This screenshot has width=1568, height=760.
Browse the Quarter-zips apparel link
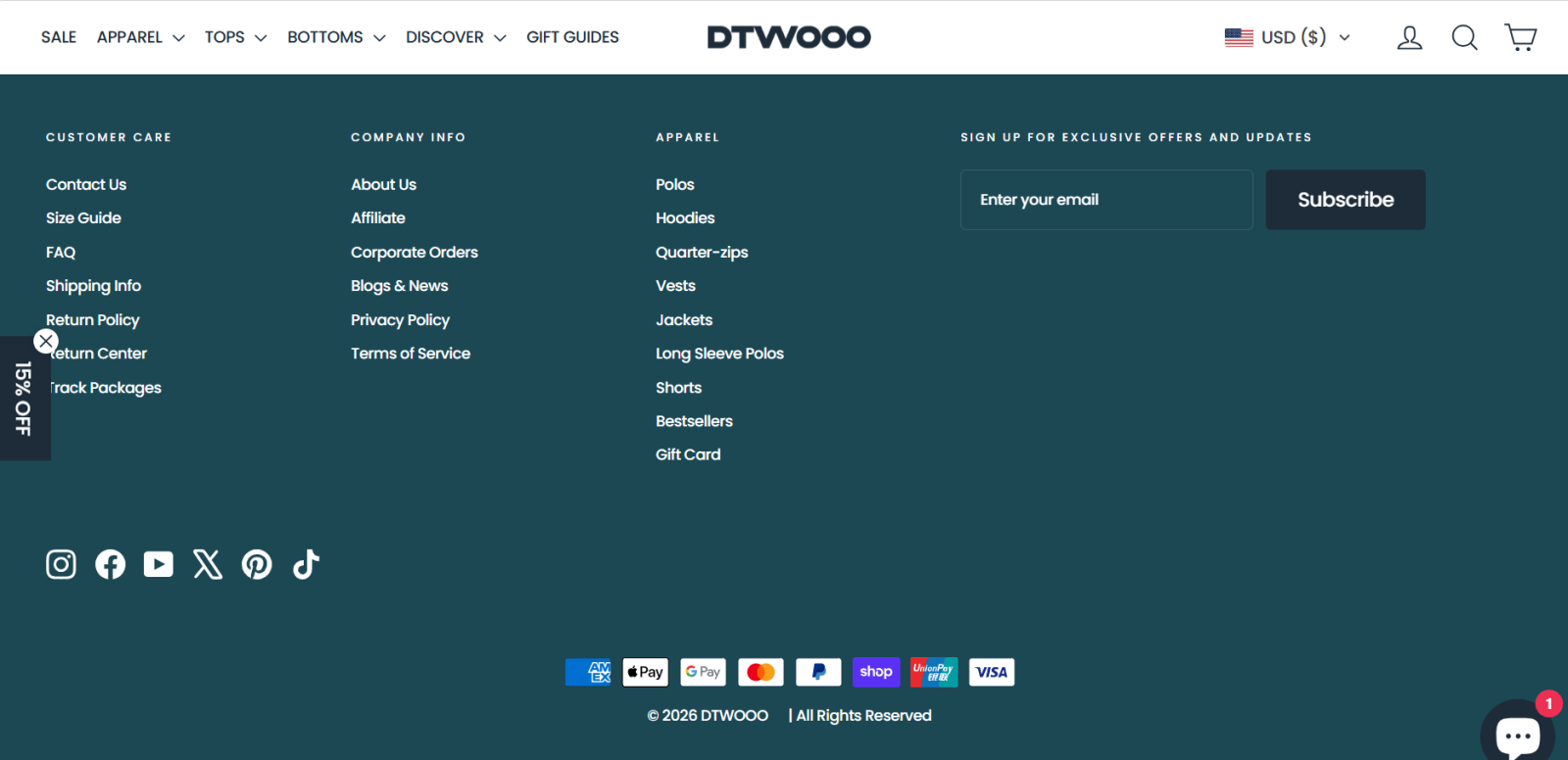702,252
